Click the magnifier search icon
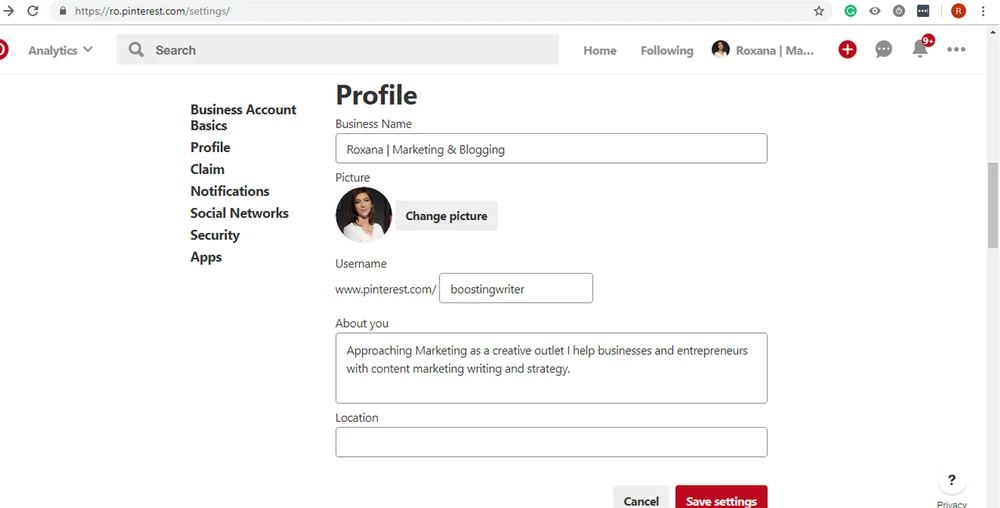Viewport: 1000px width, 508px height. (136, 50)
